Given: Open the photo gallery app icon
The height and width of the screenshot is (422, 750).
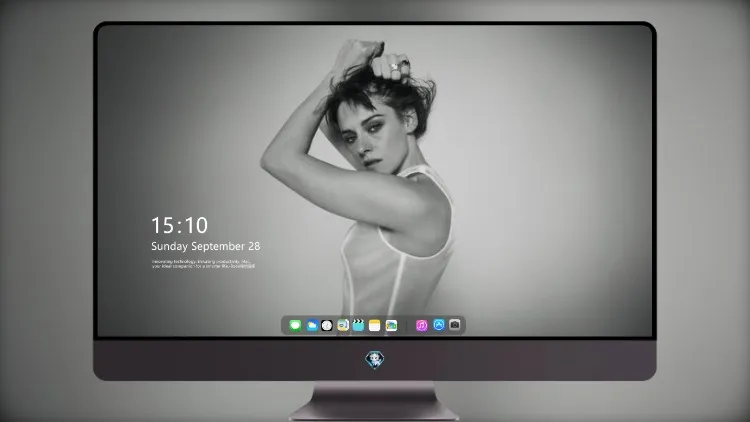Looking at the screenshot, I should (391, 325).
